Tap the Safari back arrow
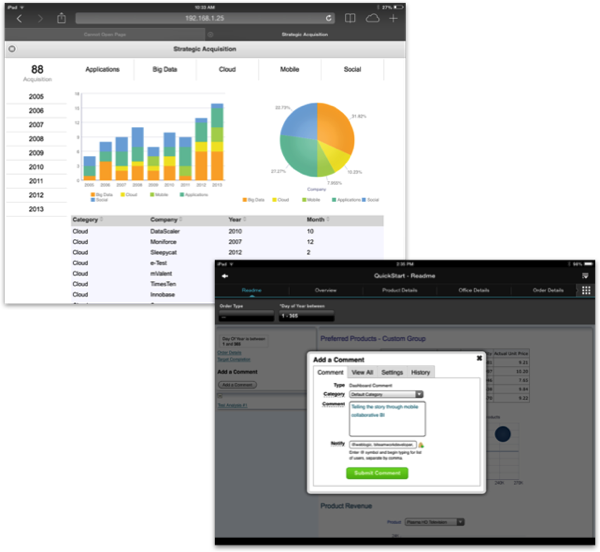 click(19, 18)
